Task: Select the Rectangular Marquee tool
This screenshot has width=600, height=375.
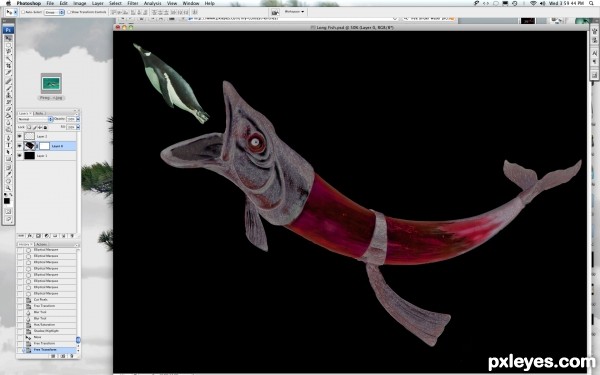Action: [x=8, y=45]
